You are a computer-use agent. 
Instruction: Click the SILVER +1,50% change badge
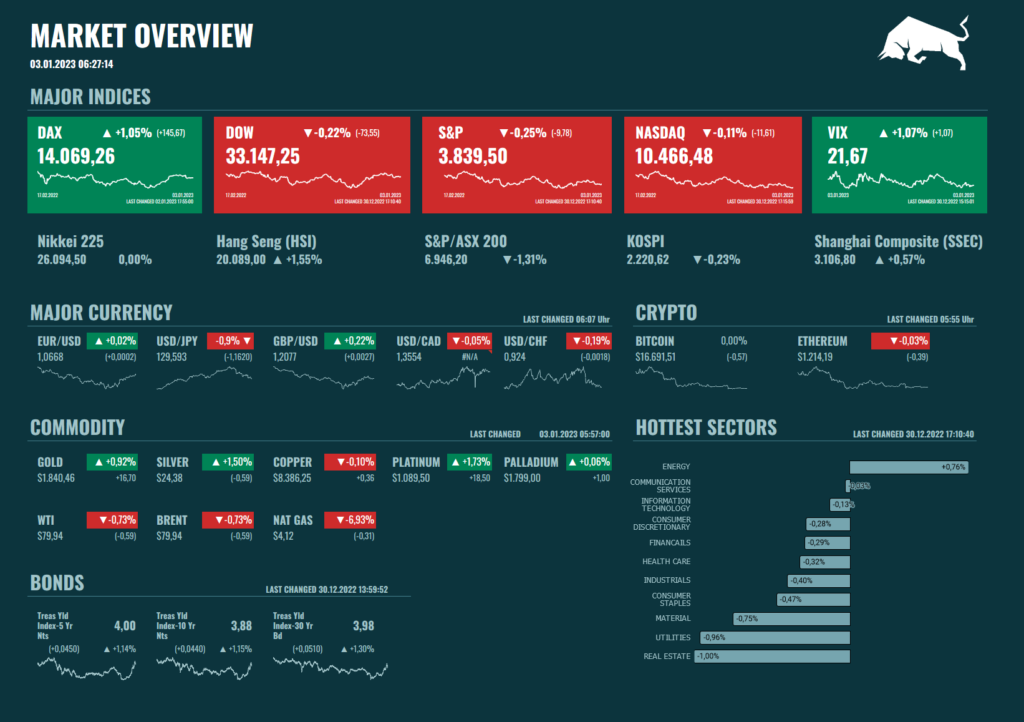[x=228, y=462]
